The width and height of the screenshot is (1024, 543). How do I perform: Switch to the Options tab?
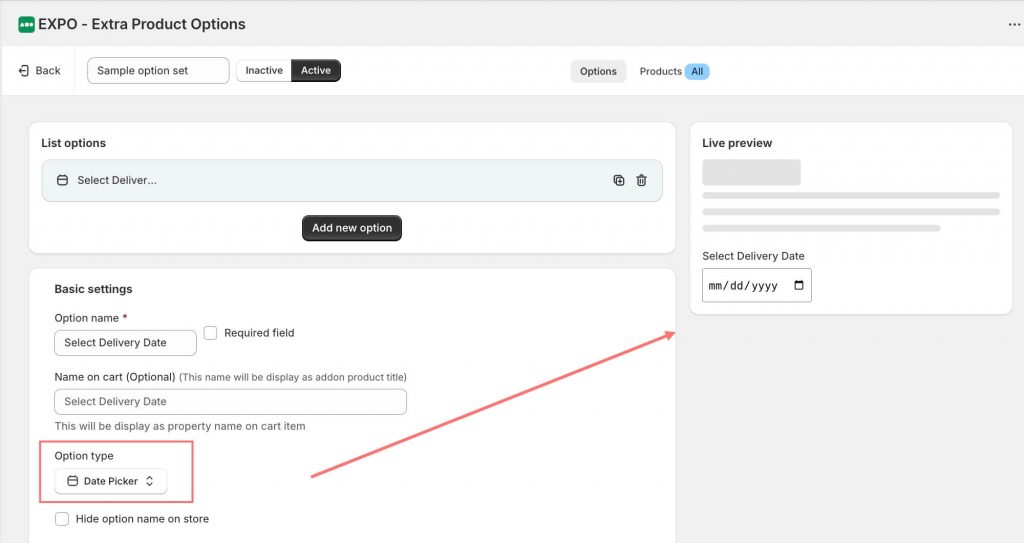[x=598, y=72]
